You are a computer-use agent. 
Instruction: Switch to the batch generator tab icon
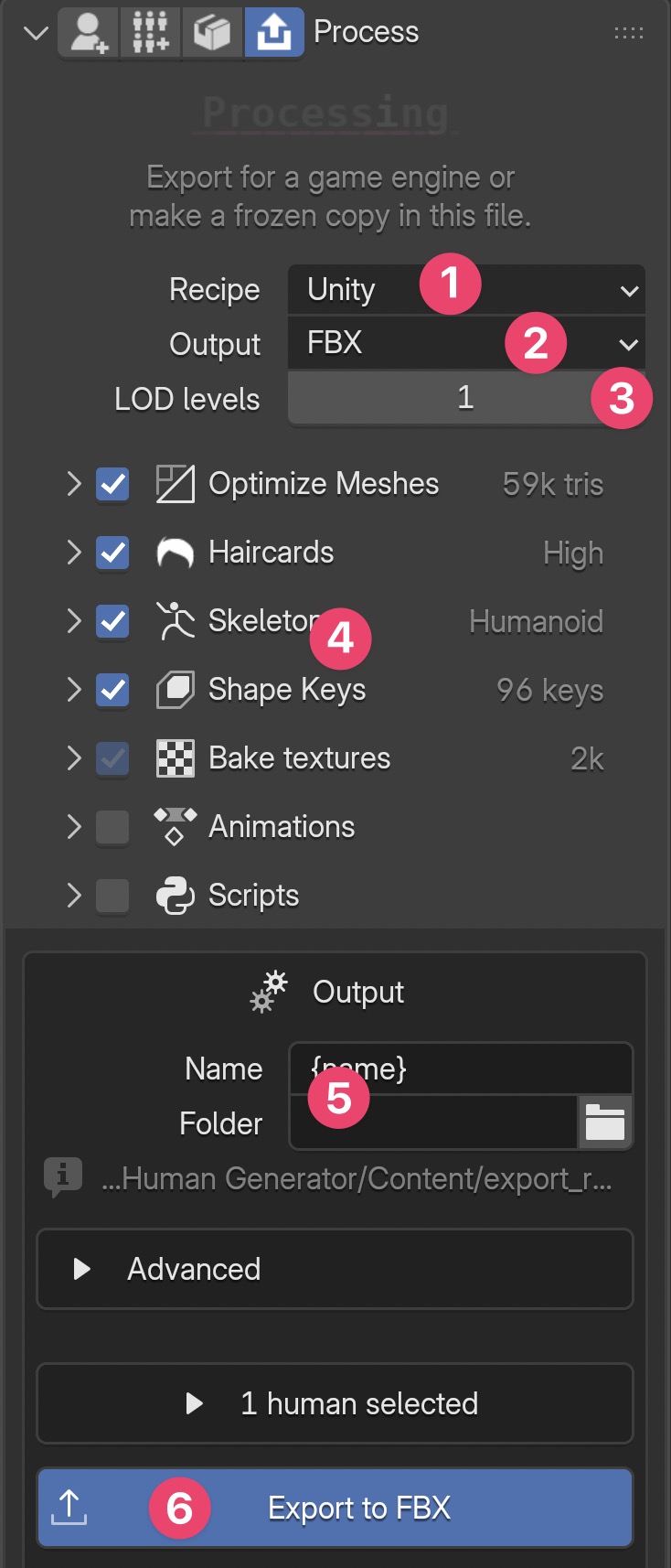click(x=151, y=32)
